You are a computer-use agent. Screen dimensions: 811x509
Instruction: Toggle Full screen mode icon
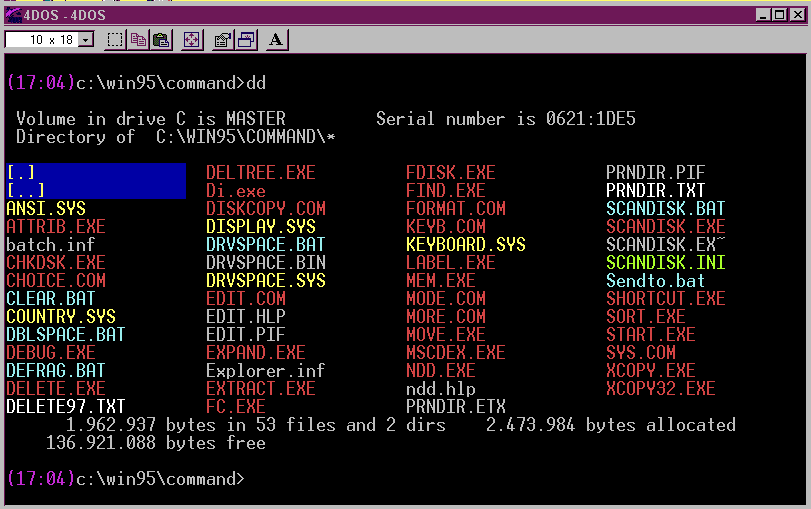tap(192, 40)
